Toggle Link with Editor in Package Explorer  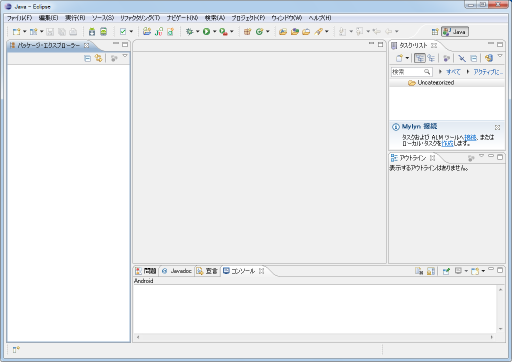pos(98,58)
